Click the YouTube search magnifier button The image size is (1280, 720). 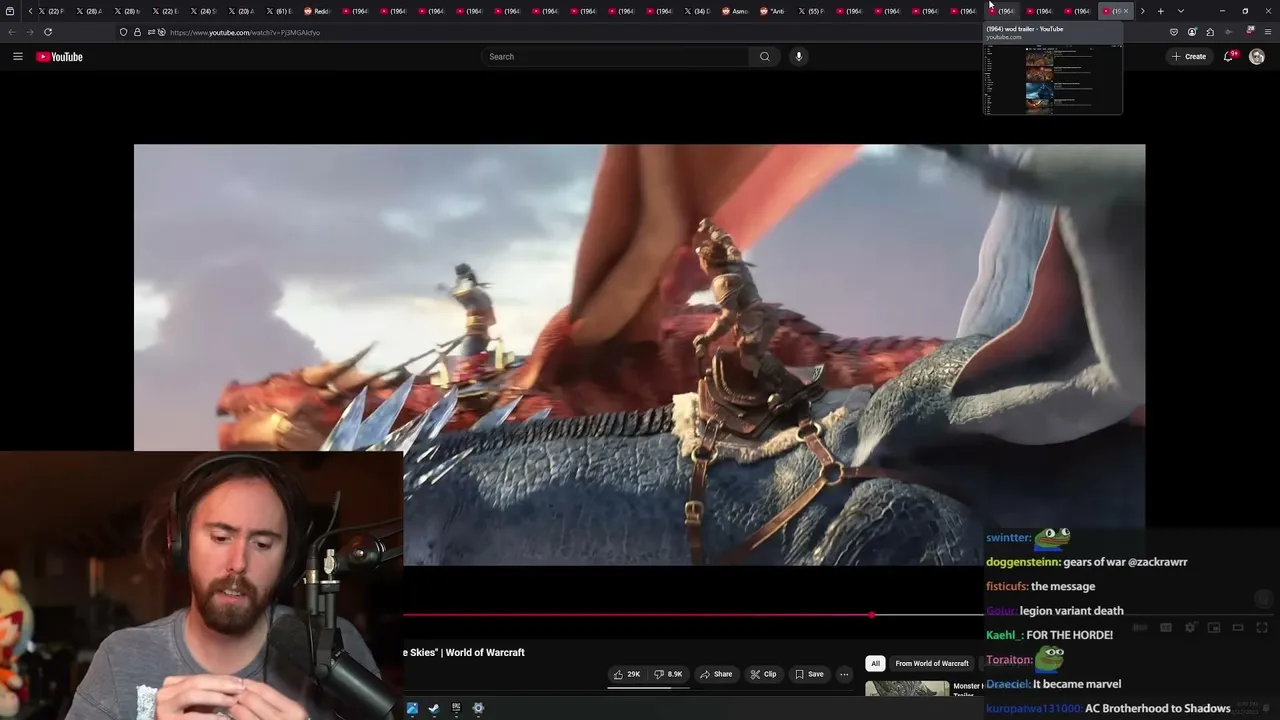765,57
